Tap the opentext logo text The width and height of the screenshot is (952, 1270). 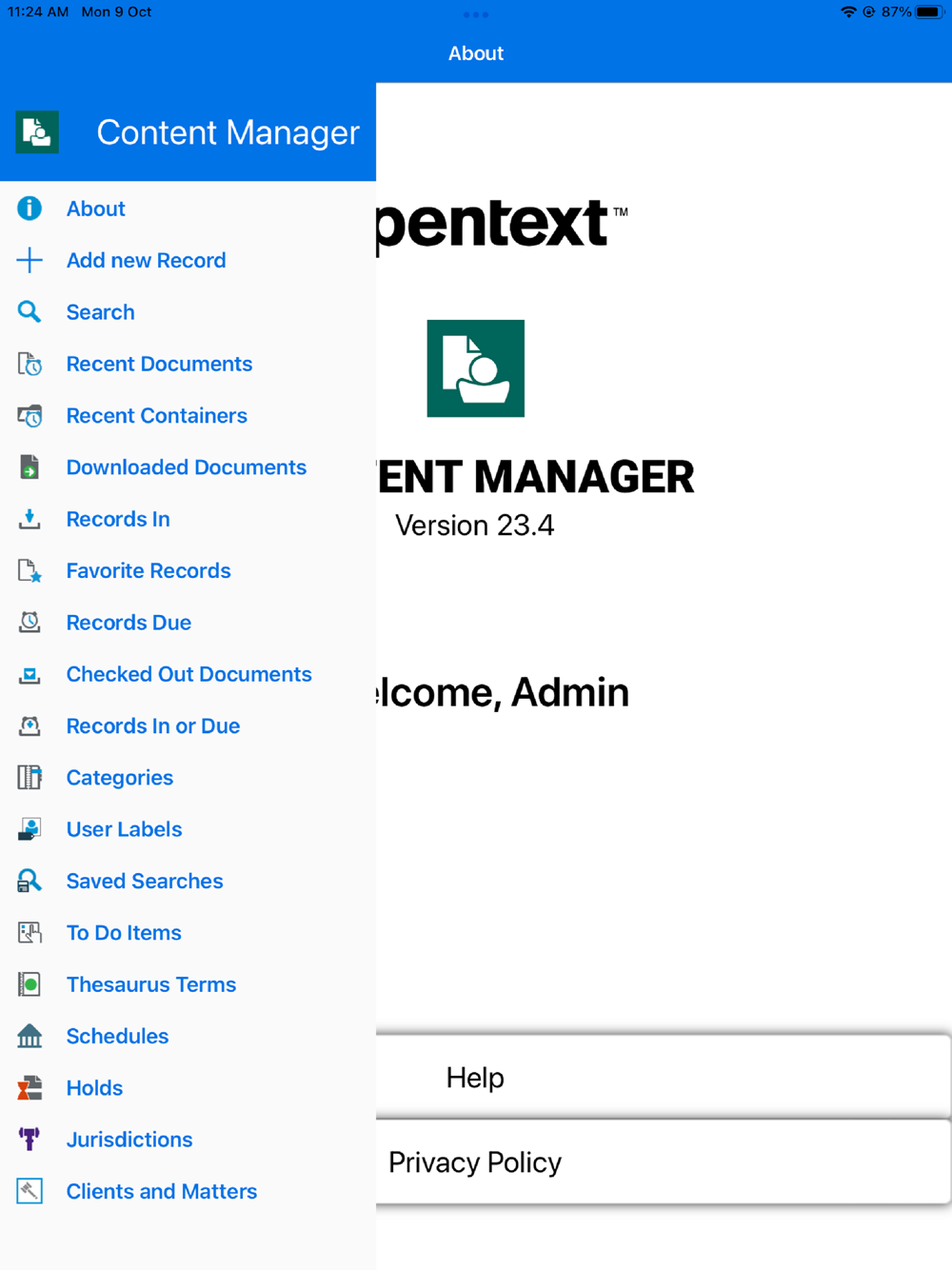coord(502,226)
